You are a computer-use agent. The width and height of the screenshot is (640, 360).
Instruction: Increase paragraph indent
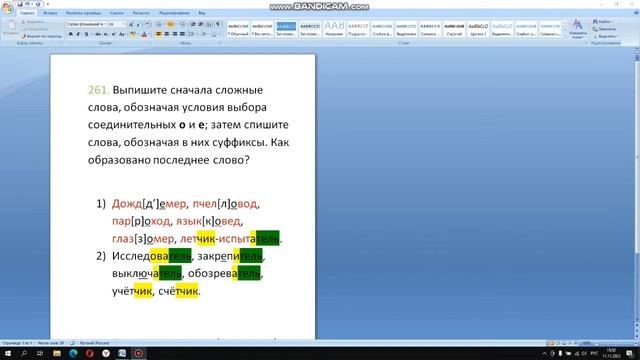(201, 24)
